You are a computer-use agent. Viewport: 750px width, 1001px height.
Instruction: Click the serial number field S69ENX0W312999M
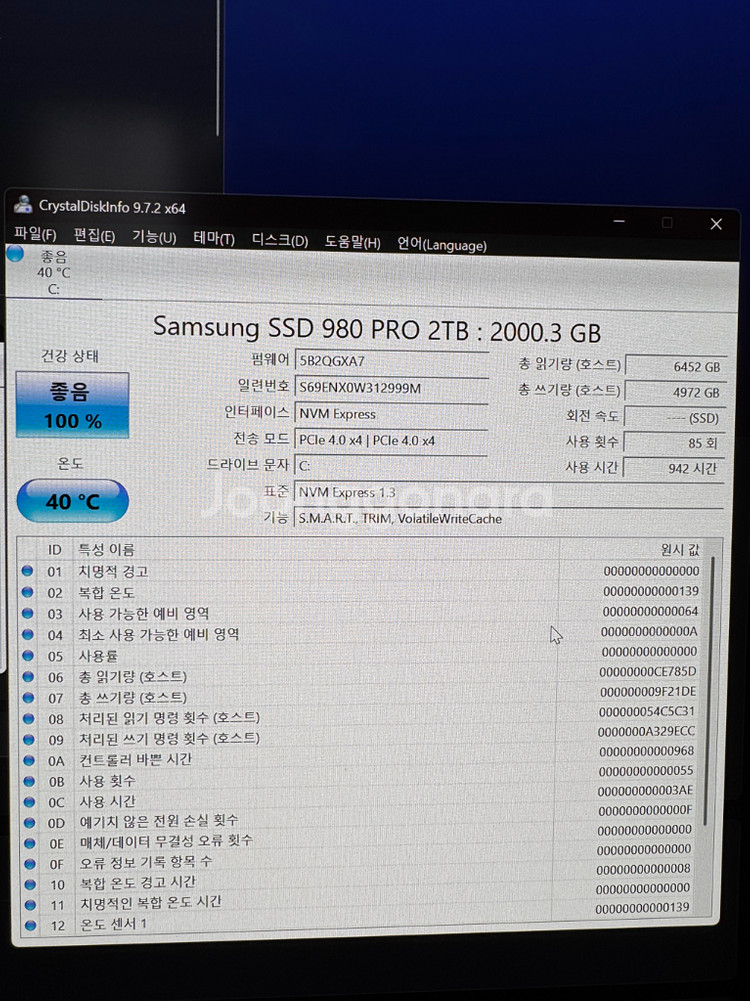tap(391, 388)
